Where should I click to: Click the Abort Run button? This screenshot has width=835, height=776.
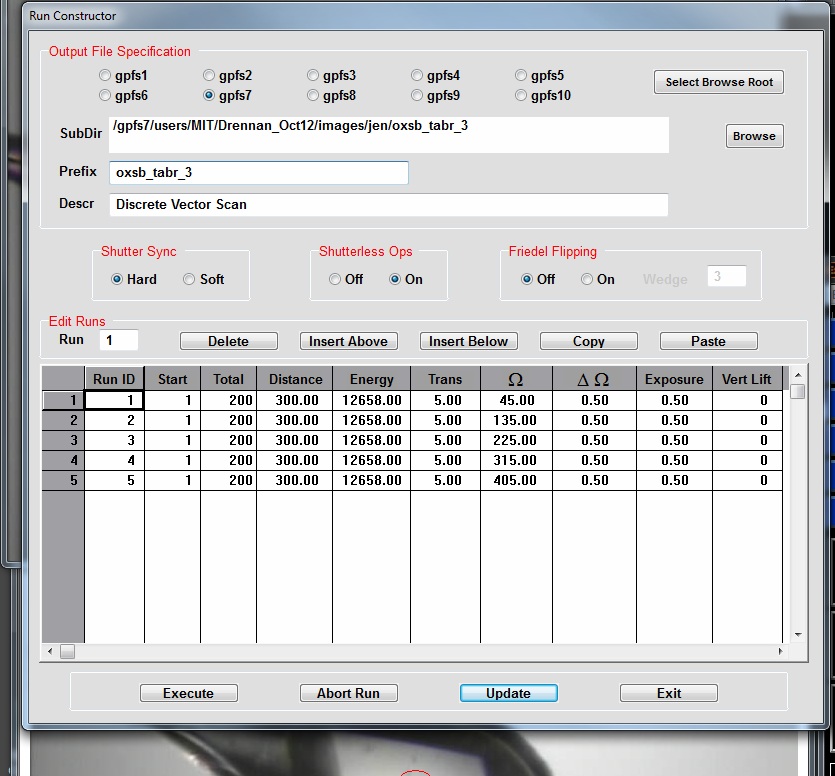tap(348, 693)
